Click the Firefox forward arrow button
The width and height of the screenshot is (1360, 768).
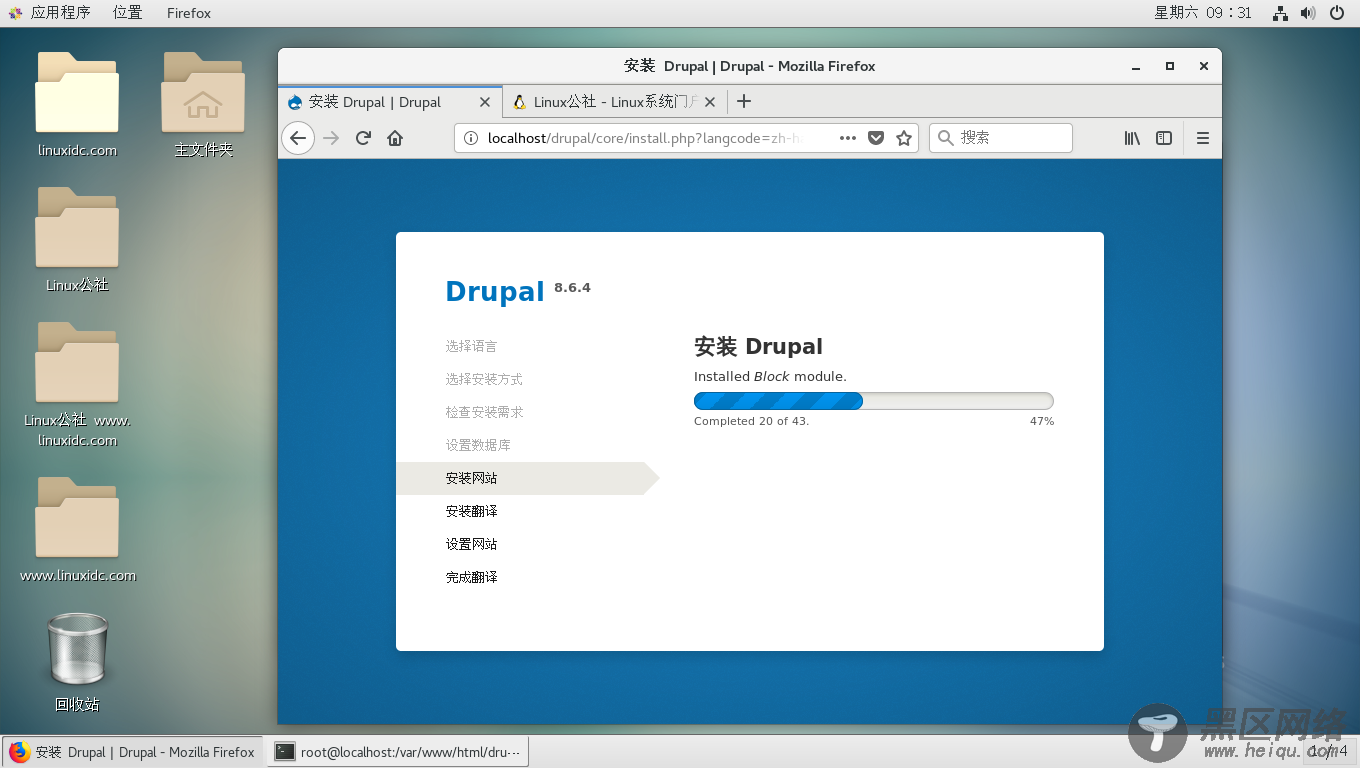click(331, 138)
